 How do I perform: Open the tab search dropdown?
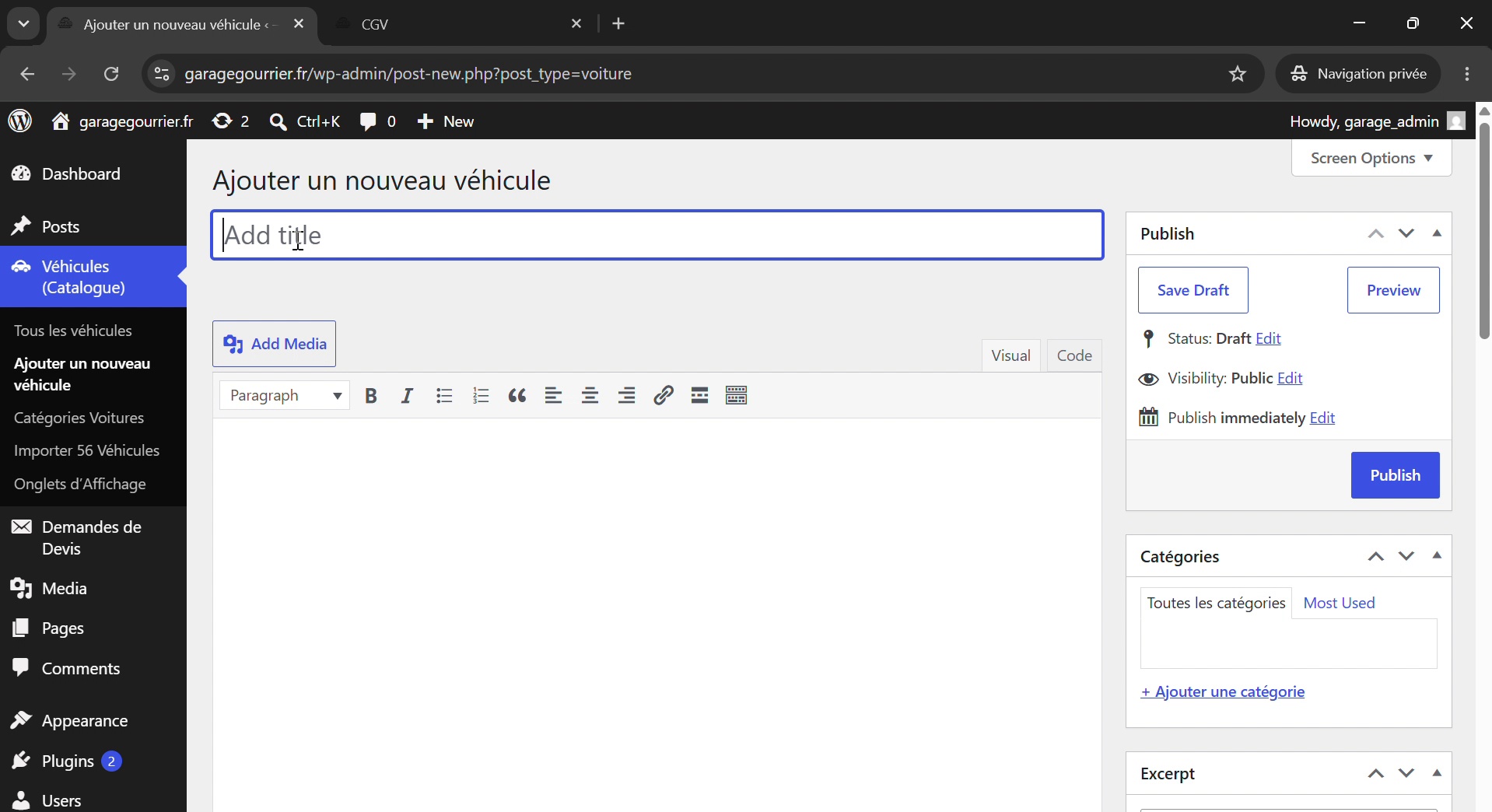(x=23, y=23)
